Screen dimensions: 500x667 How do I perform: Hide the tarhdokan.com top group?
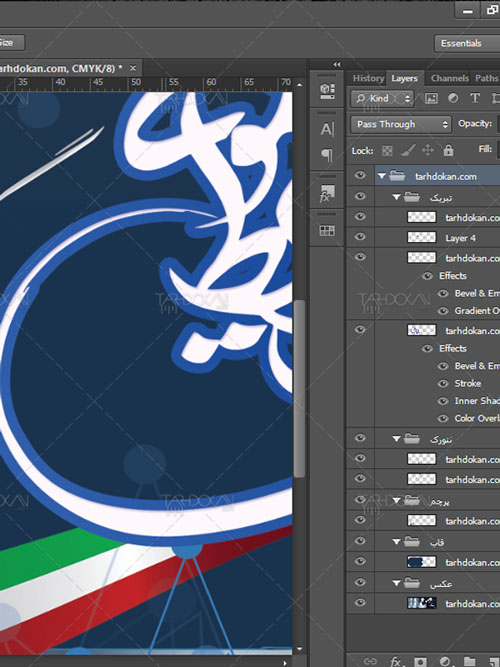360,176
